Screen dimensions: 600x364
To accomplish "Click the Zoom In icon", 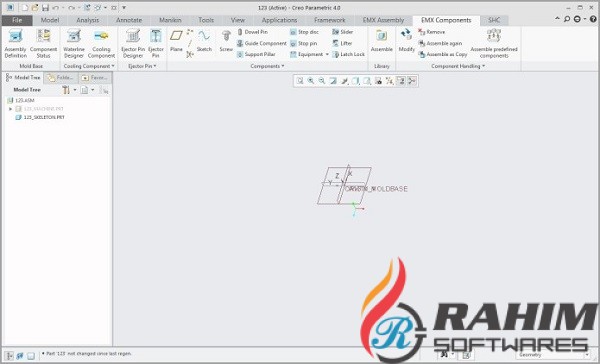I will point(311,81).
